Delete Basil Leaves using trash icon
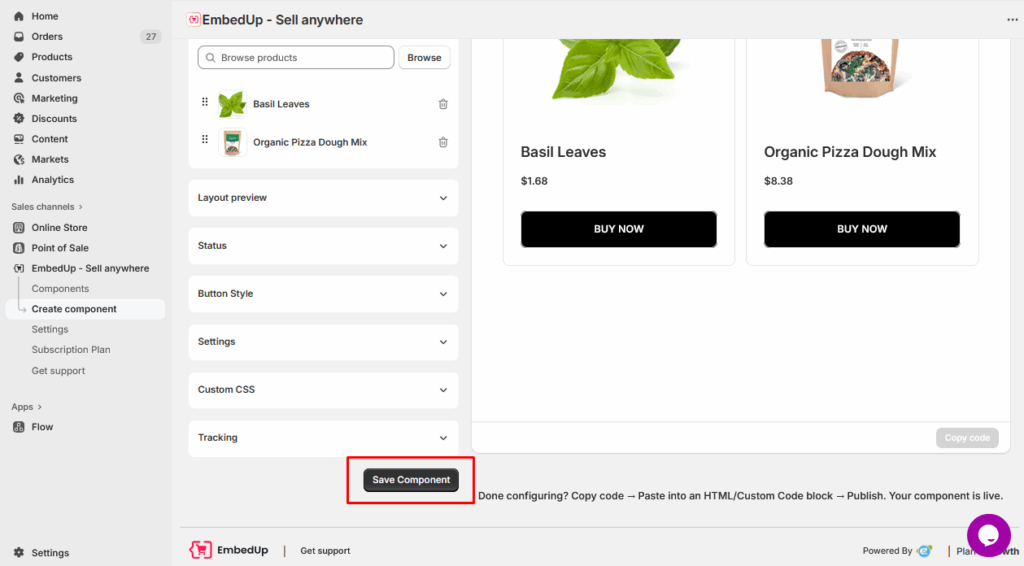Image resolution: width=1024 pixels, height=566 pixels. (443, 104)
